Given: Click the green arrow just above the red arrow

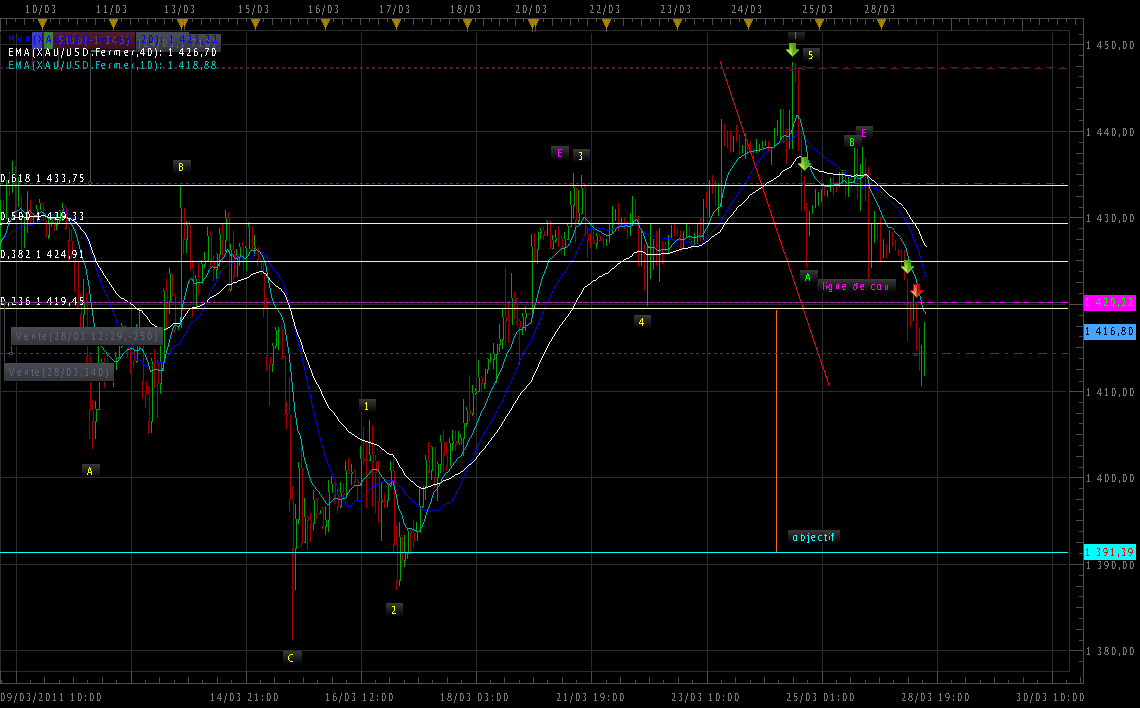Looking at the screenshot, I should click(x=907, y=267).
